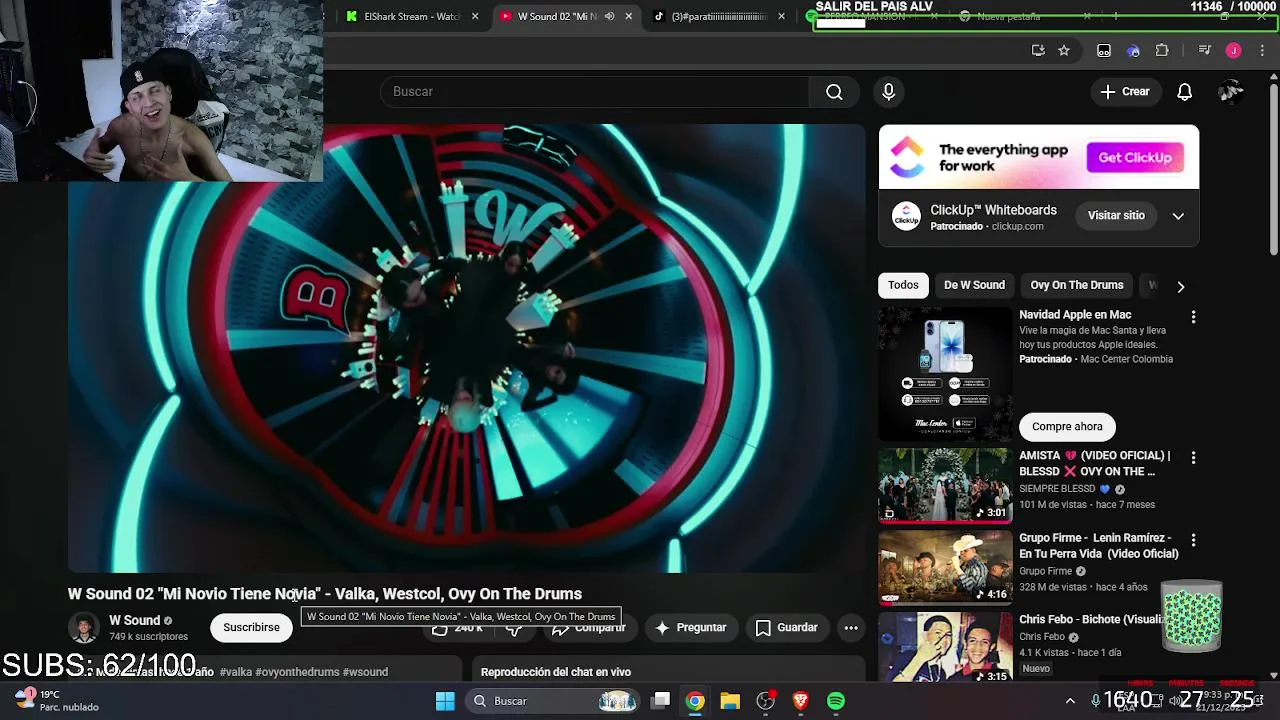
Task: Click the W Sound channel name
Action: click(x=134, y=621)
